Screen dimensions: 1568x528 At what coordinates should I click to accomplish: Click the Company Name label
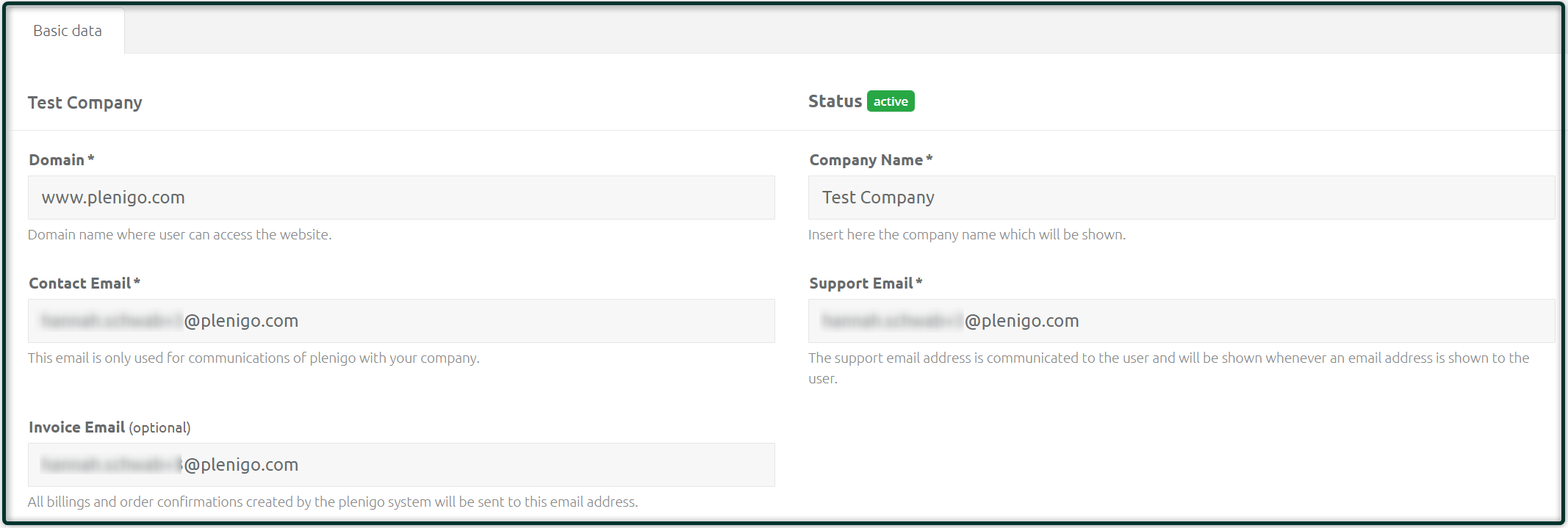click(871, 160)
